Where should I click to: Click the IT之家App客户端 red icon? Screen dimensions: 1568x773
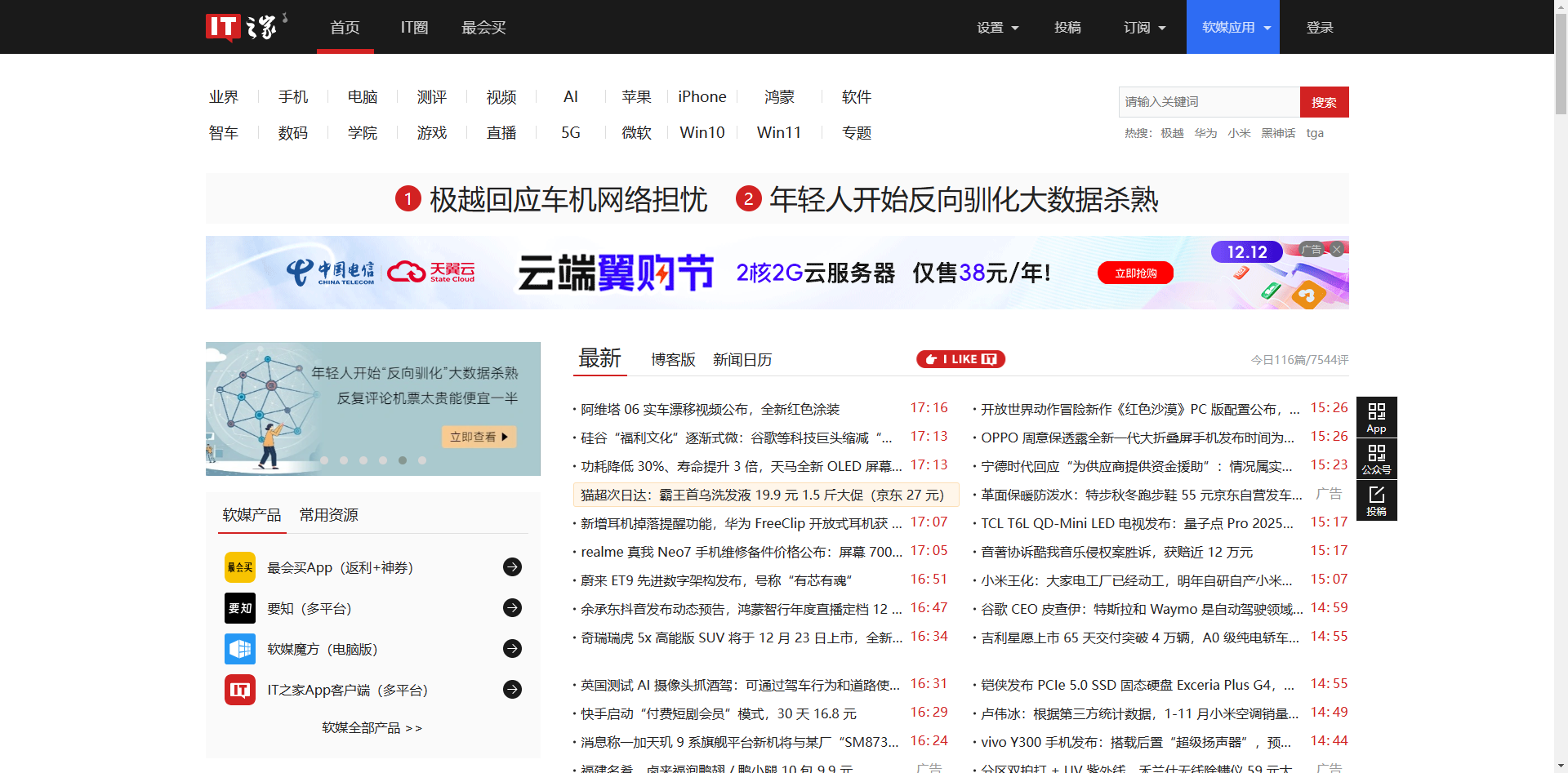click(240, 690)
